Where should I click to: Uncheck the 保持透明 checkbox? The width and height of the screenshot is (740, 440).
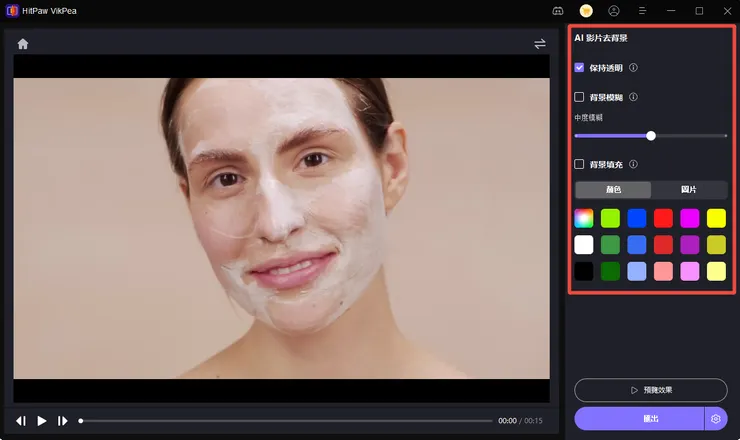tap(579, 68)
